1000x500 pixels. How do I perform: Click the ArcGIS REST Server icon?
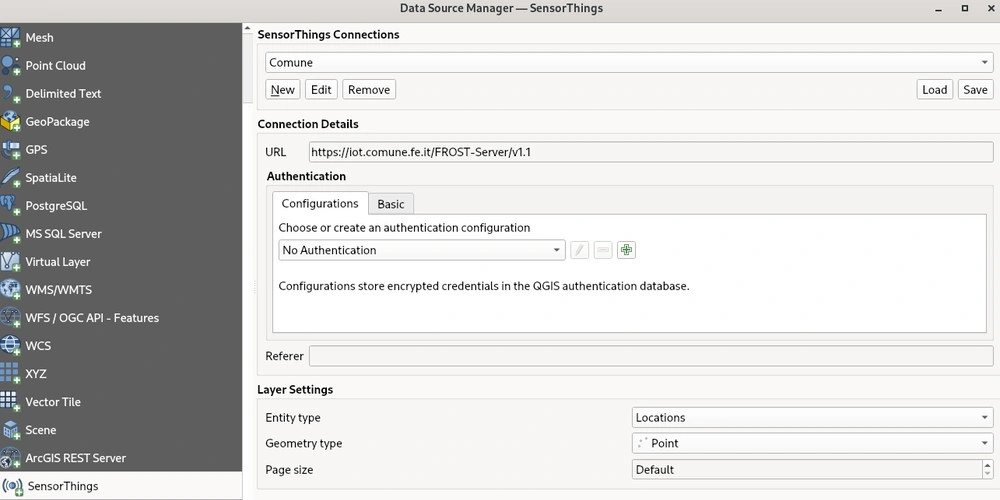(11, 458)
